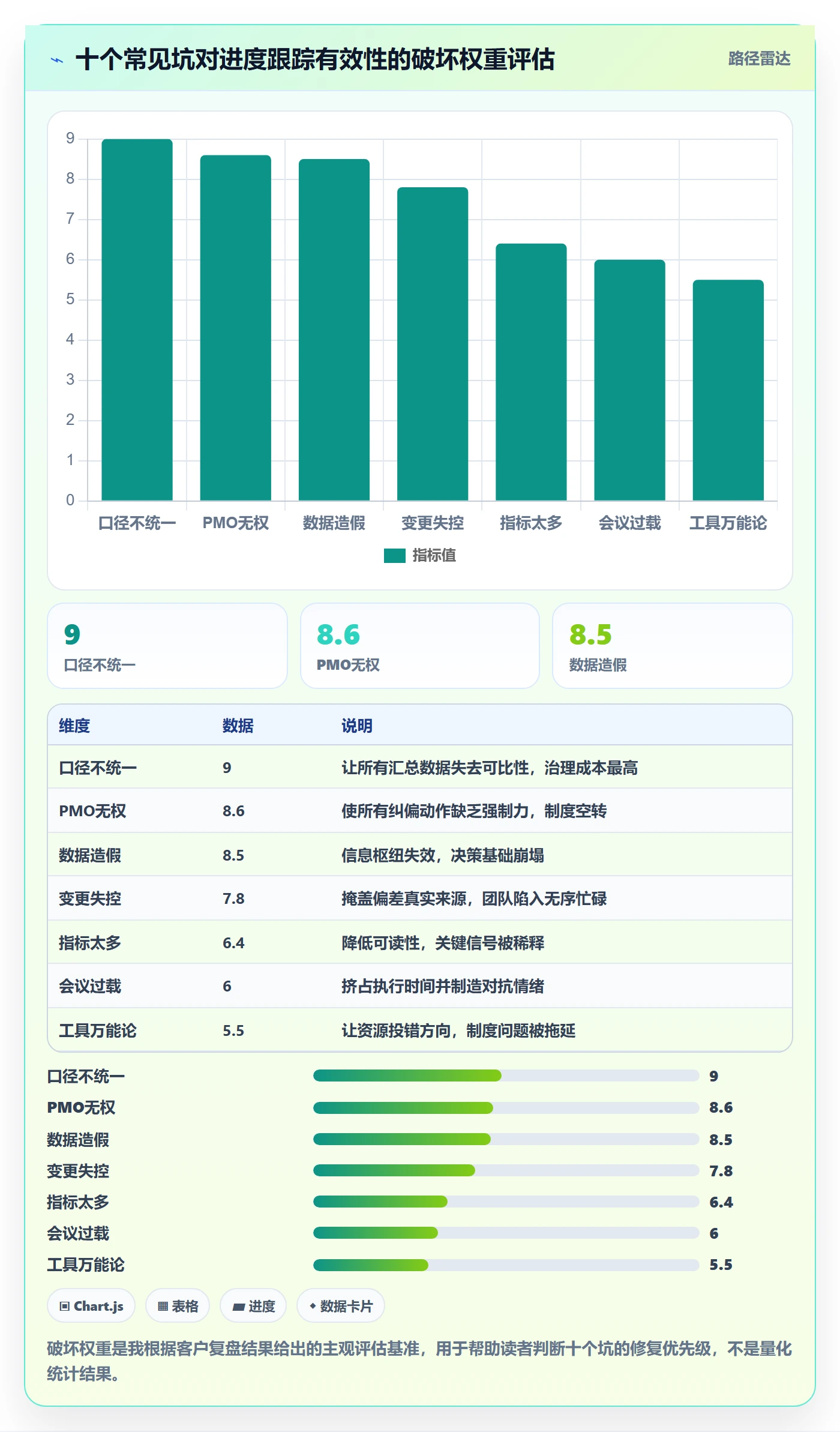Click the 进度 tag chip

coord(253,1305)
